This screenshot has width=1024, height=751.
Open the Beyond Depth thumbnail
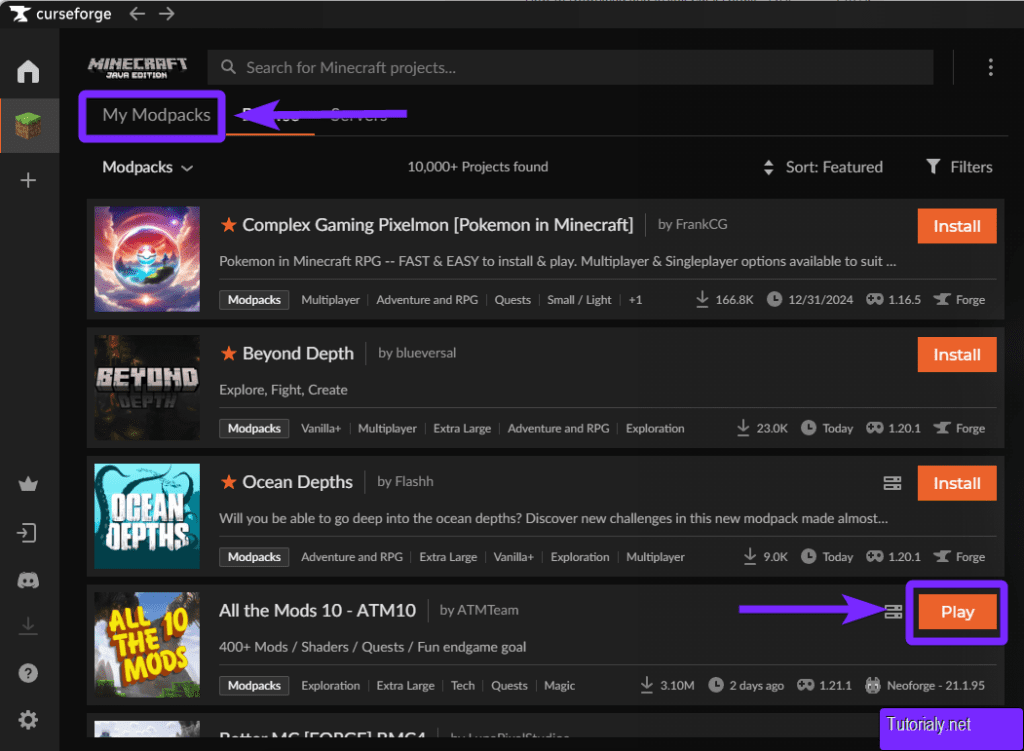147,387
